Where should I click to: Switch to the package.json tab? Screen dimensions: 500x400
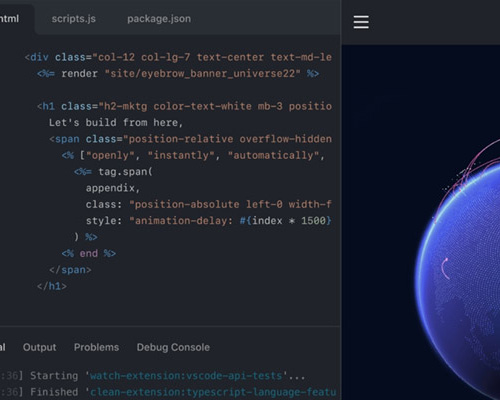point(159,19)
